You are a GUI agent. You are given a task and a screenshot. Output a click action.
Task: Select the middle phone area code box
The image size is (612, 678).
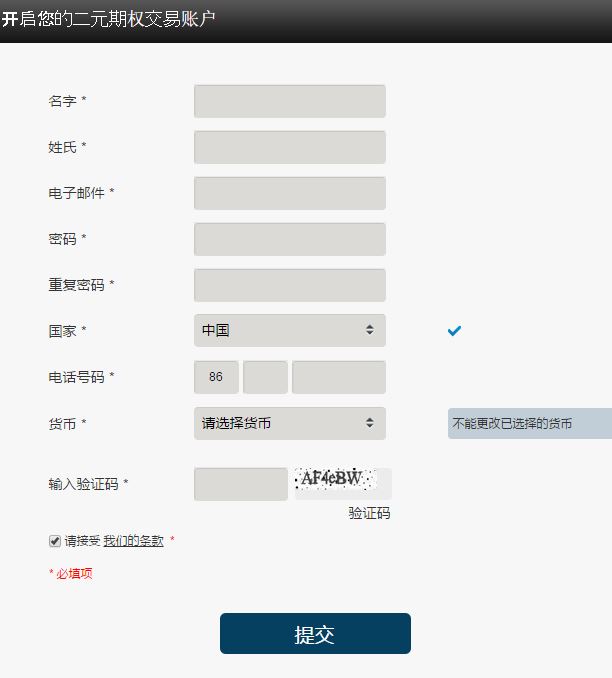point(265,377)
